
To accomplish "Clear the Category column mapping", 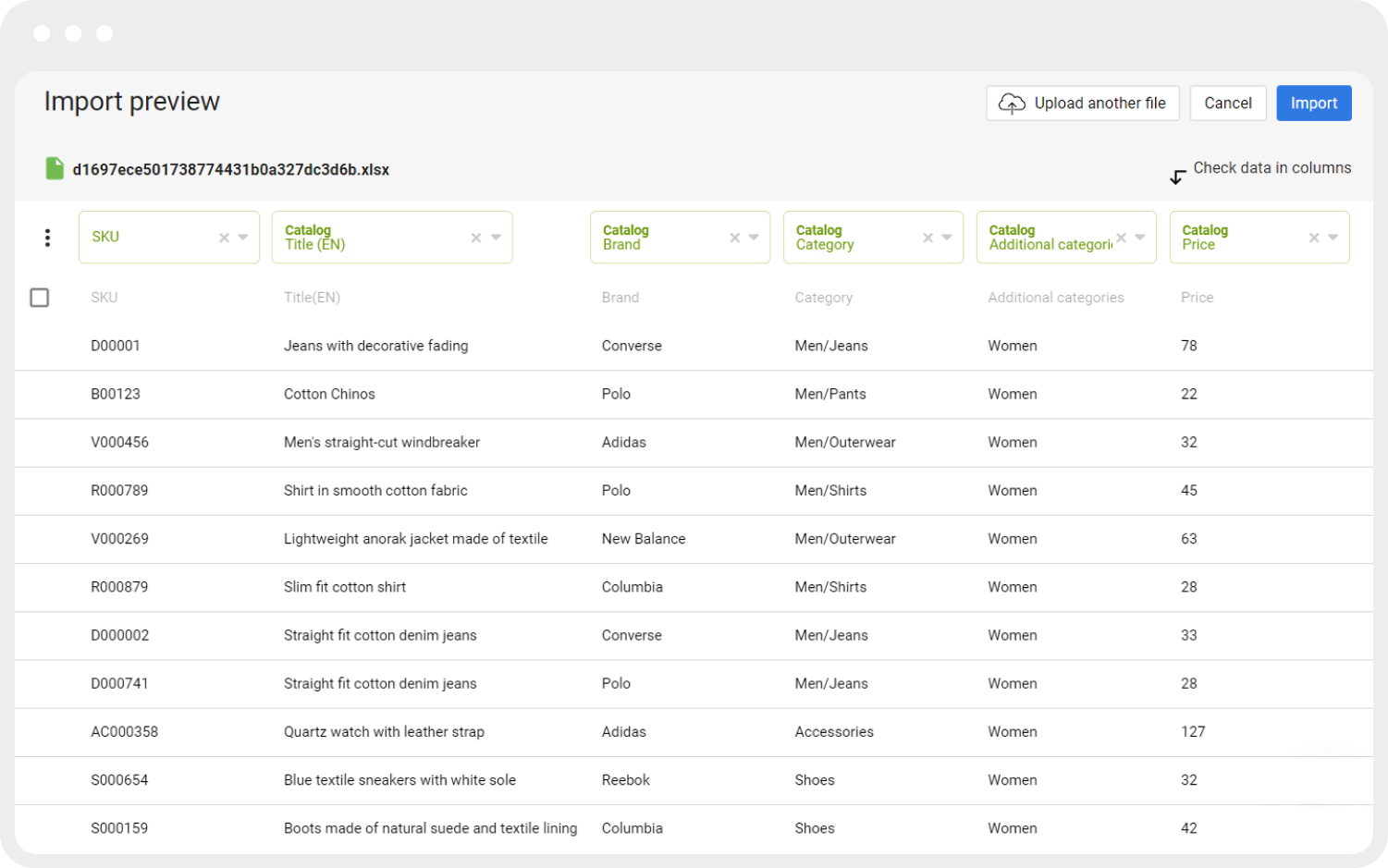I will pyautogui.click(x=927, y=238).
